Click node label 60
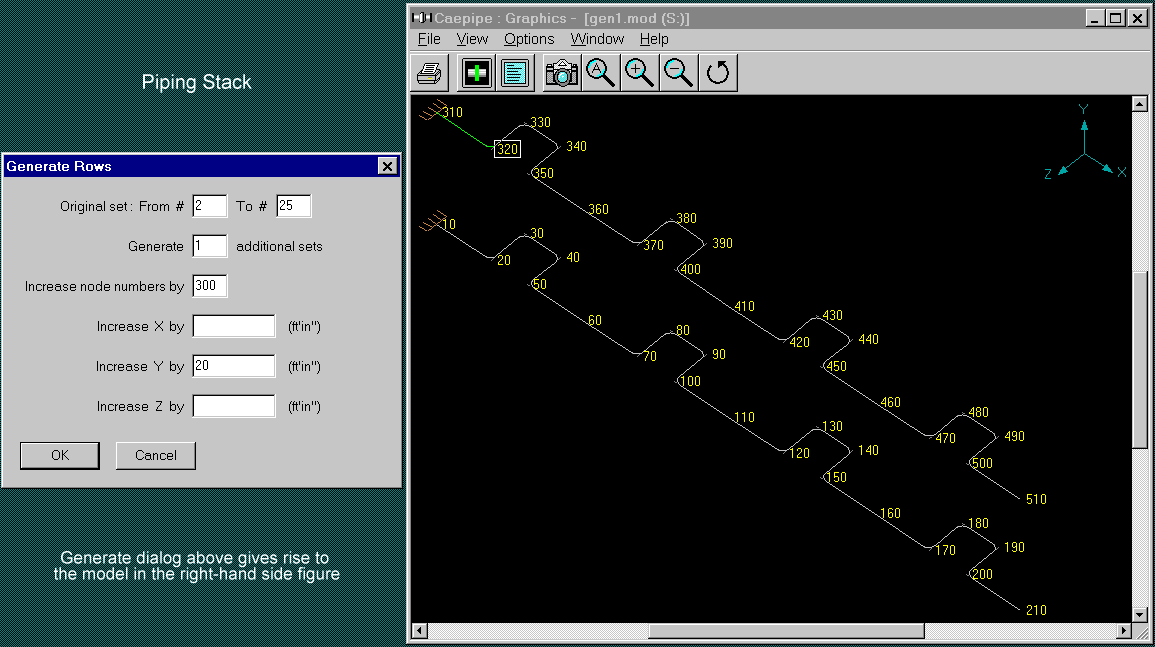This screenshot has width=1155, height=647. 594,321
